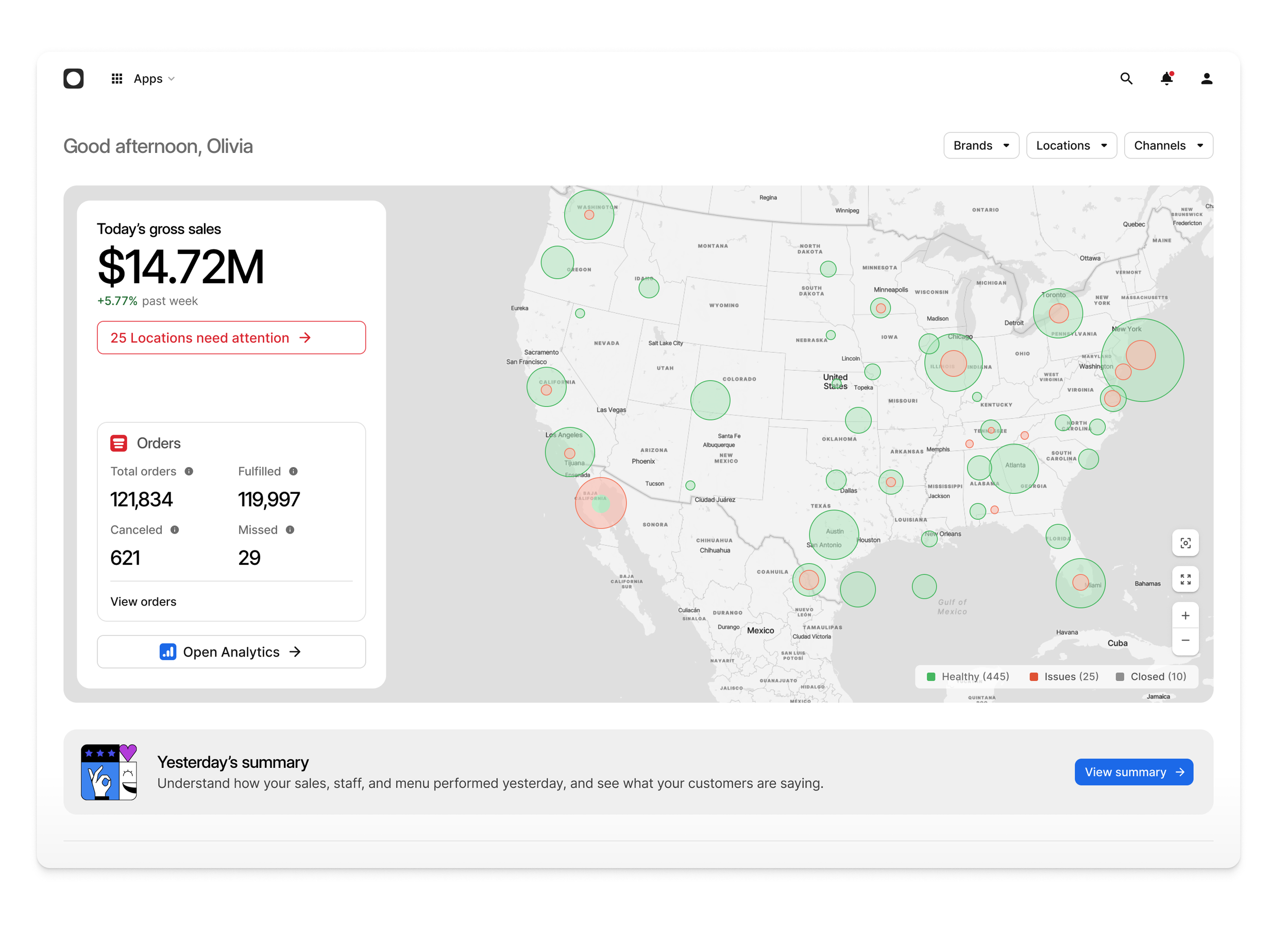Viewport: 1288px width, 945px height.
Task: Click the square home logo
Action: (x=73, y=78)
